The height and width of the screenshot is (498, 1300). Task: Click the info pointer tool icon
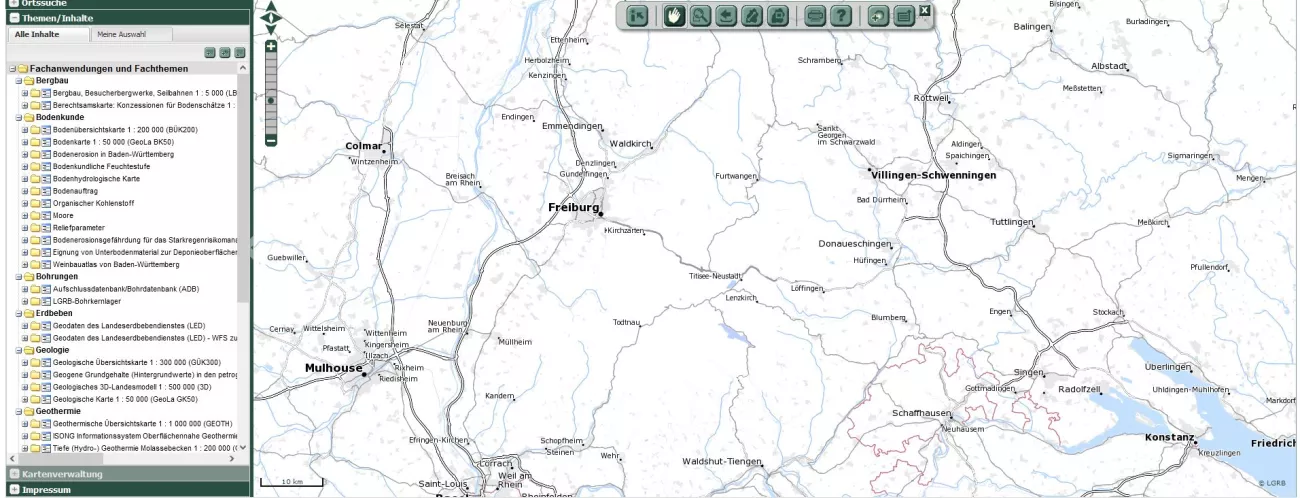tap(637, 16)
